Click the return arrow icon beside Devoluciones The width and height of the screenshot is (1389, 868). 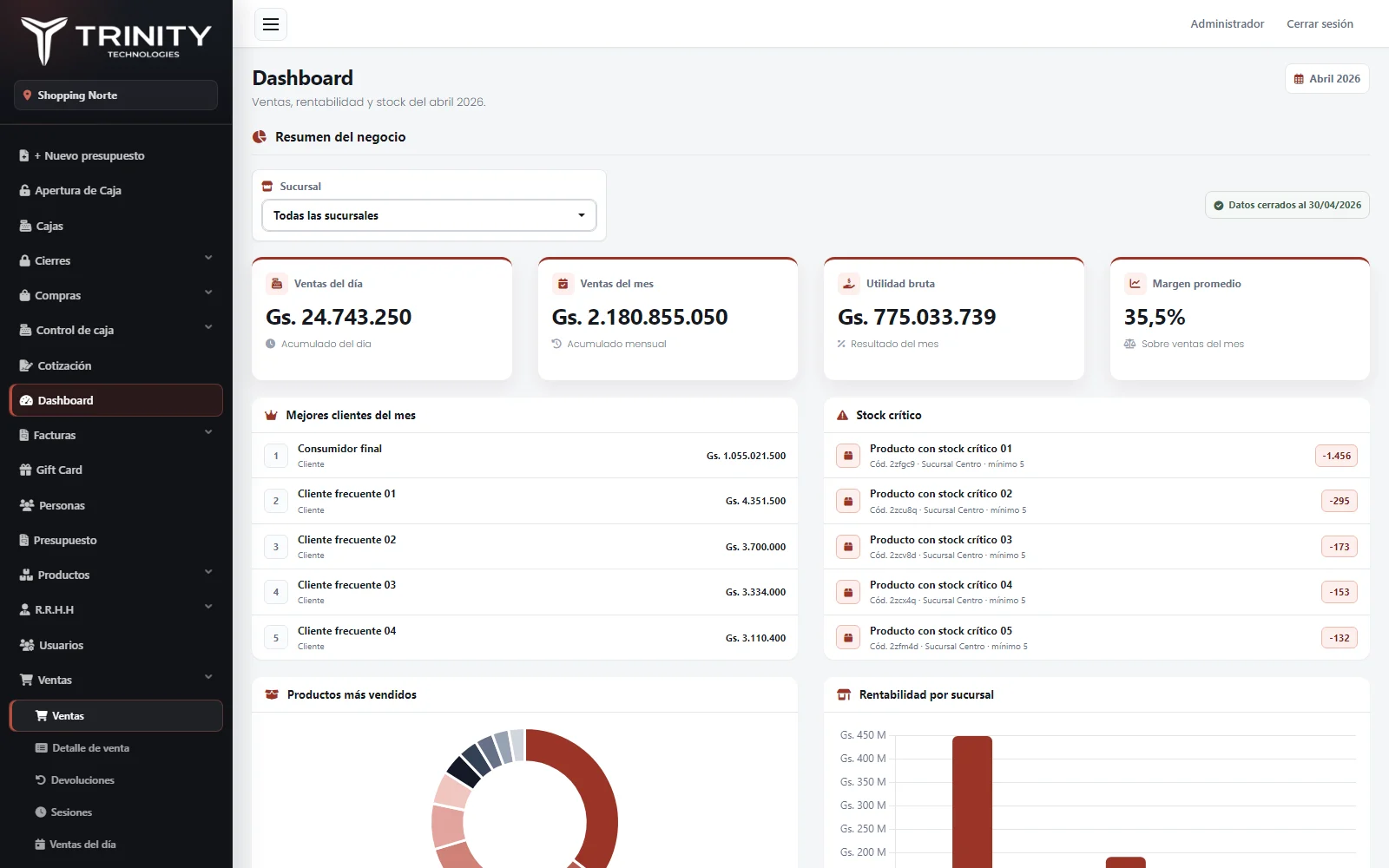[41, 780]
